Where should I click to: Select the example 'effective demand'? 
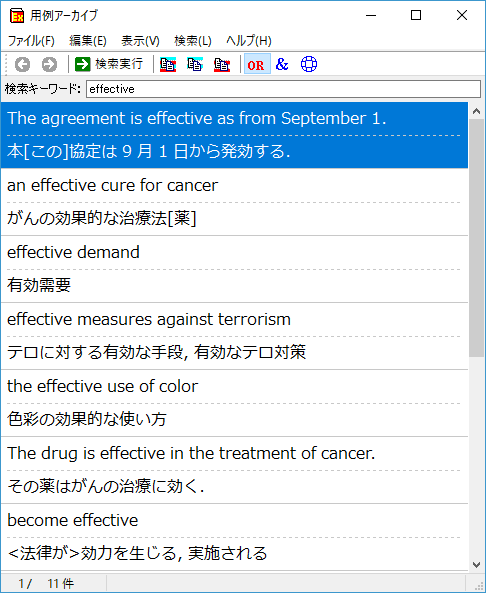(x=234, y=269)
